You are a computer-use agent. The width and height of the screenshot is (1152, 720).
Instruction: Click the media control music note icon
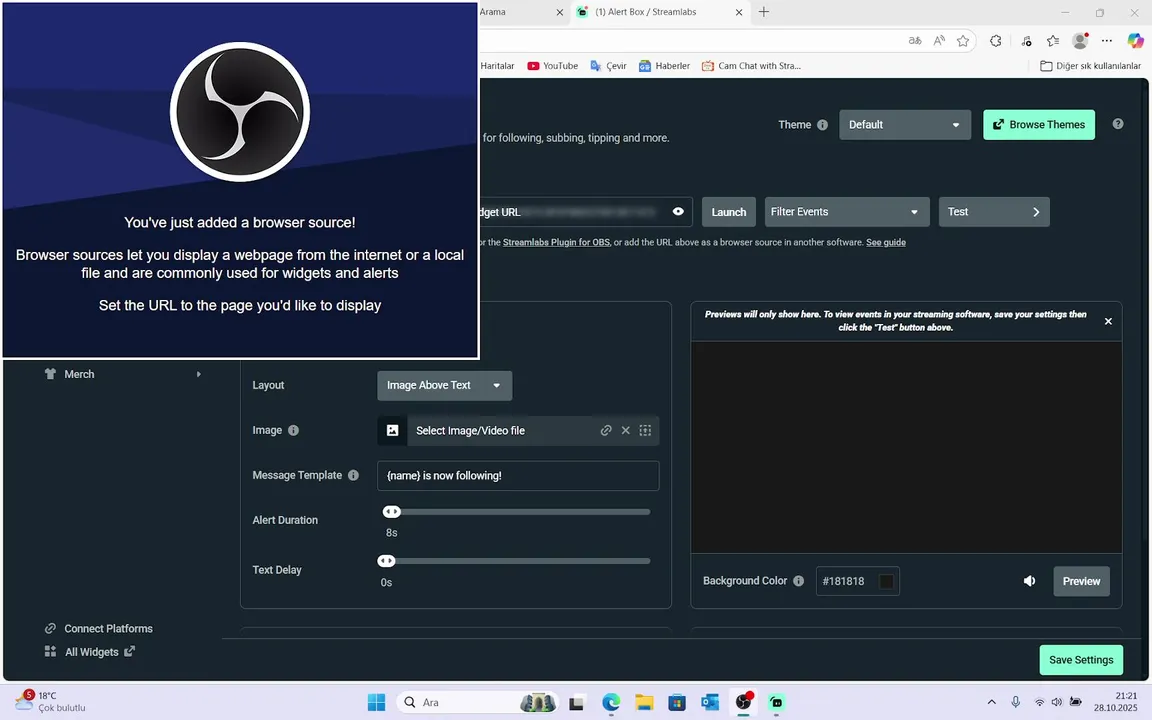[1026, 41]
